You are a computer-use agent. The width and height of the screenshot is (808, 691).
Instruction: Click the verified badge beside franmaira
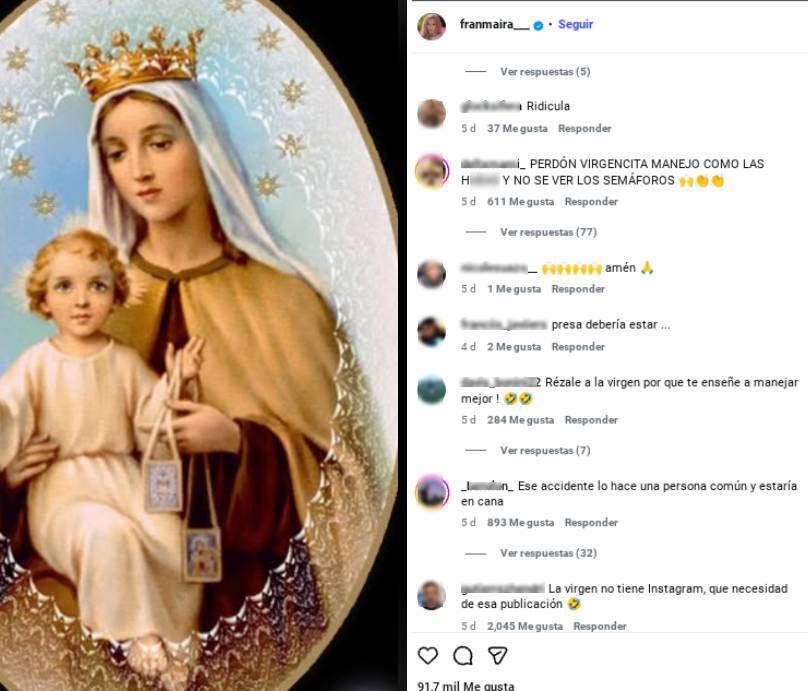point(538,26)
